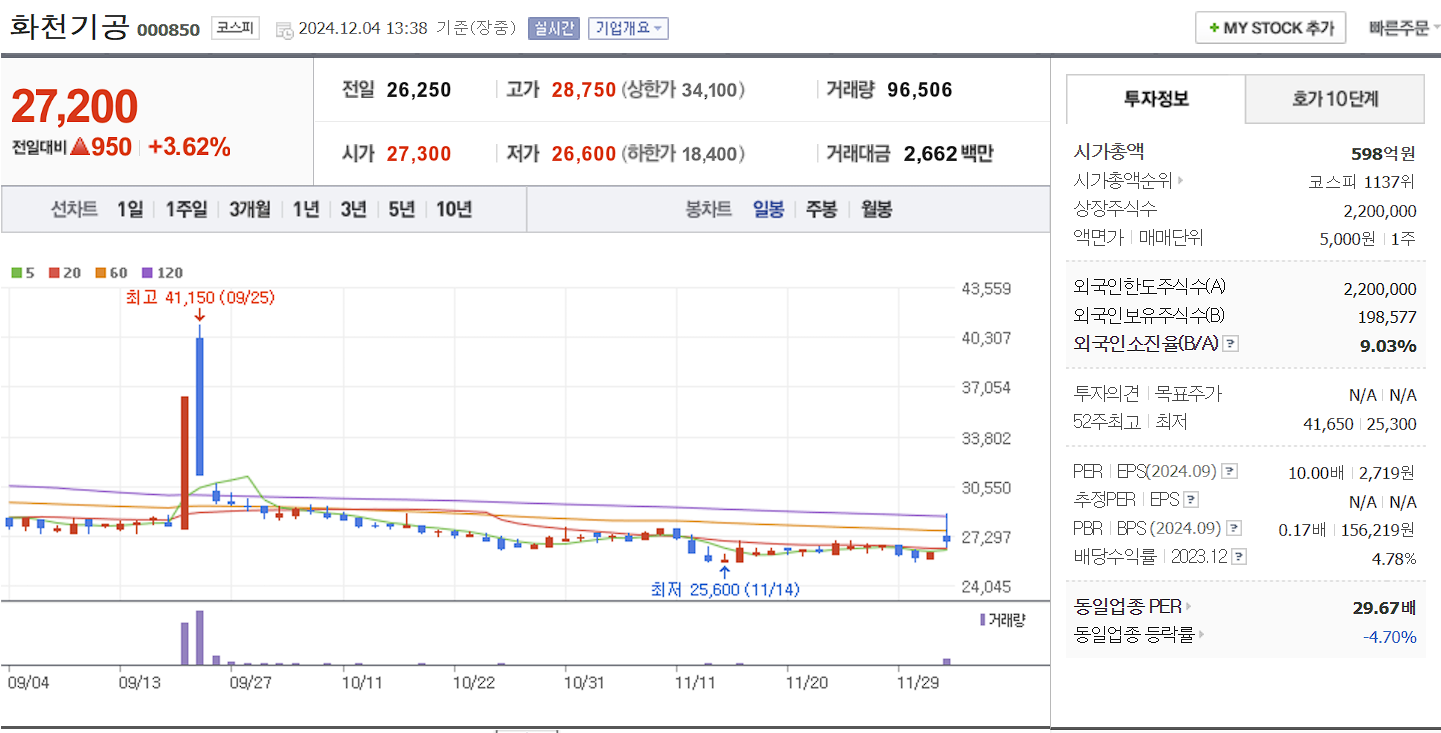1441x733 pixels.
Task: Click the help icon beside PBR BPS (2024.09)
Action: point(1235,528)
